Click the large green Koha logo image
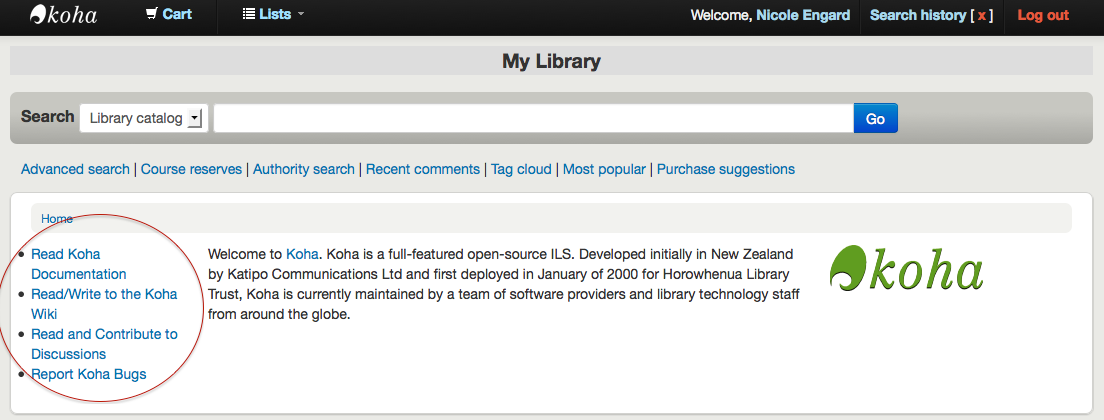The image size is (1104, 420). pyautogui.click(x=907, y=269)
